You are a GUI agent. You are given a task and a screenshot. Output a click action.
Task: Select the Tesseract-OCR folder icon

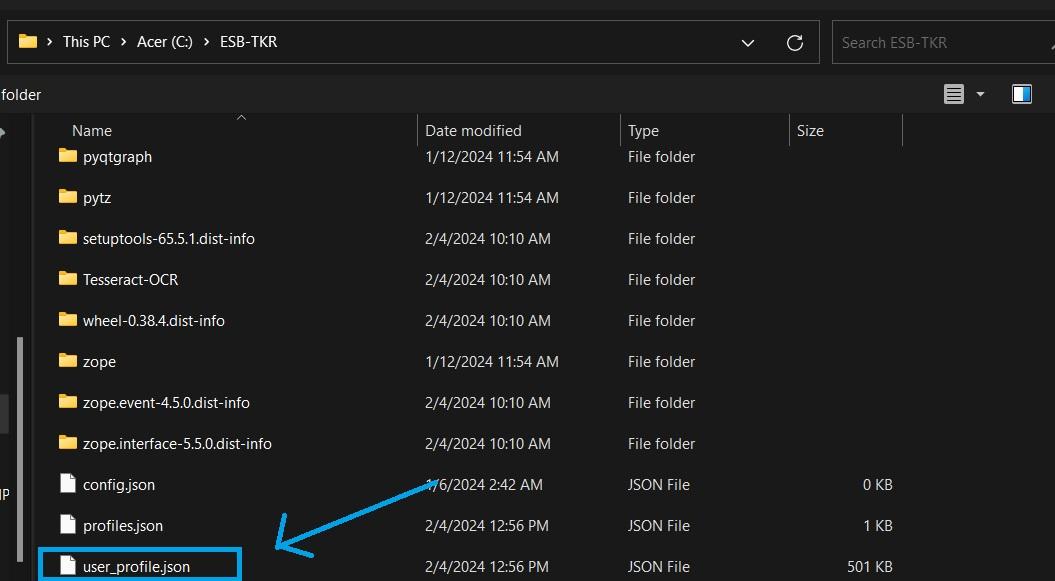(x=68, y=279)
